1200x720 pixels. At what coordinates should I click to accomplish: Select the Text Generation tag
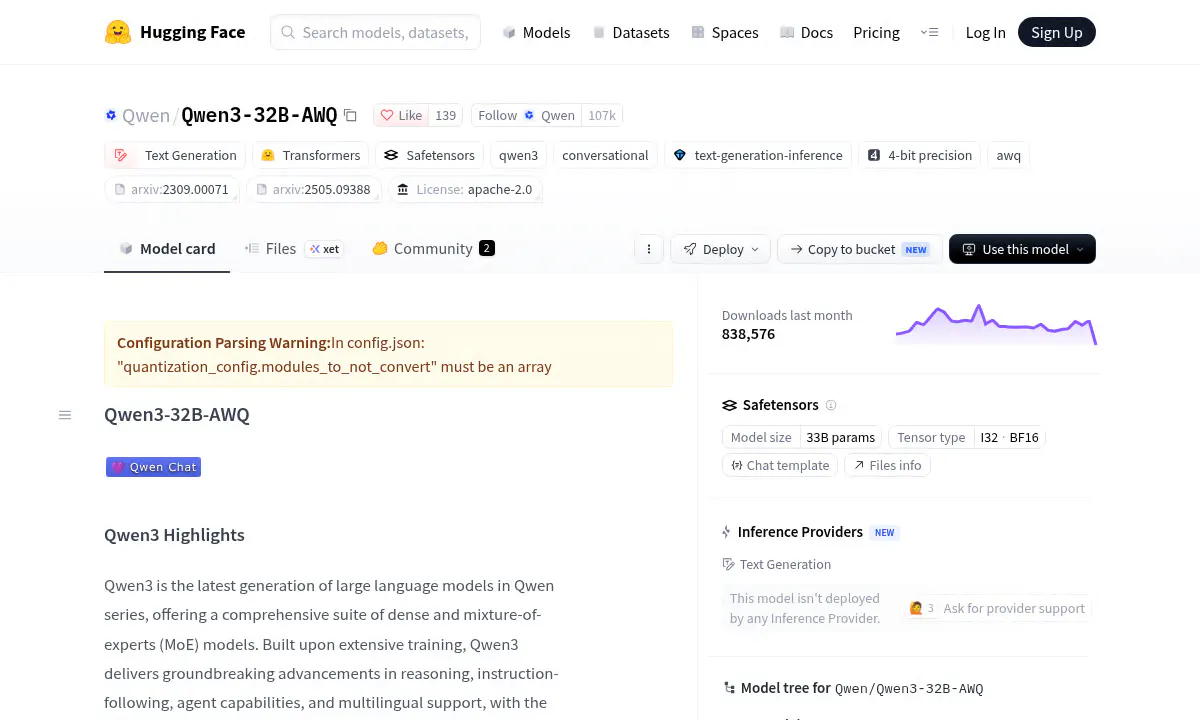176,155
